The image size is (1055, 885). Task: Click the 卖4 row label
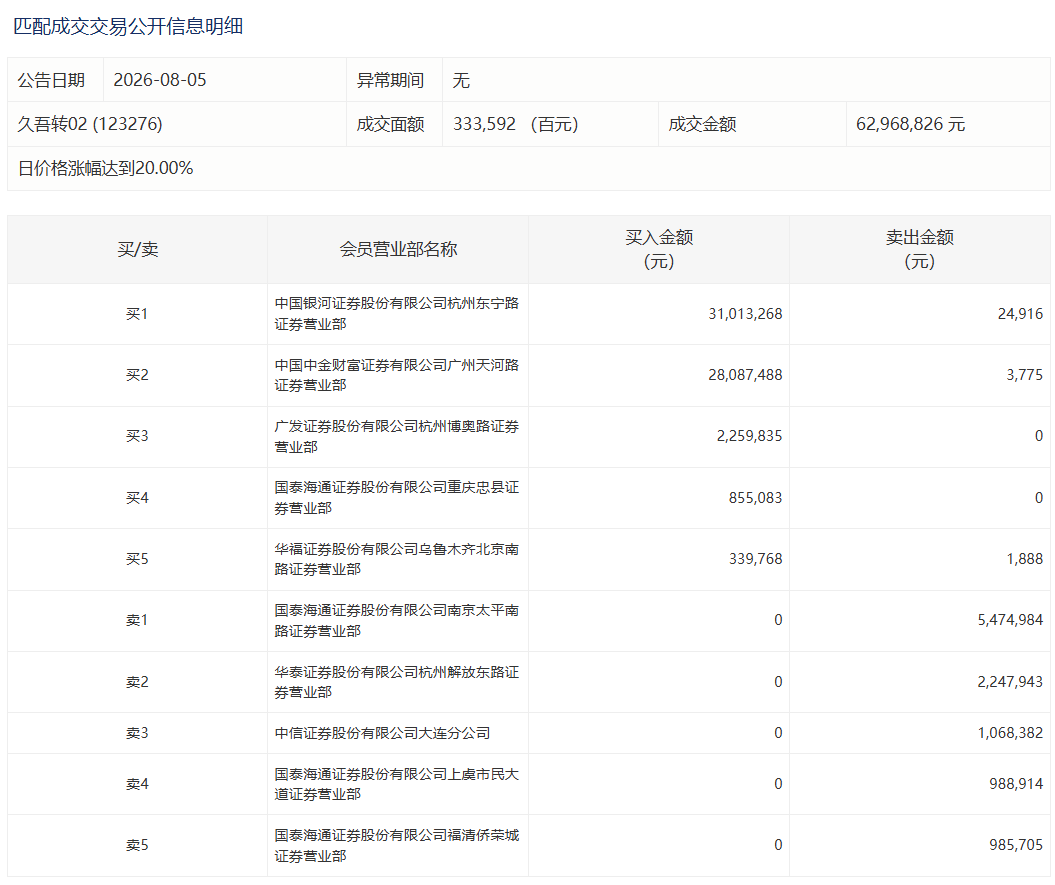point(137,784)
